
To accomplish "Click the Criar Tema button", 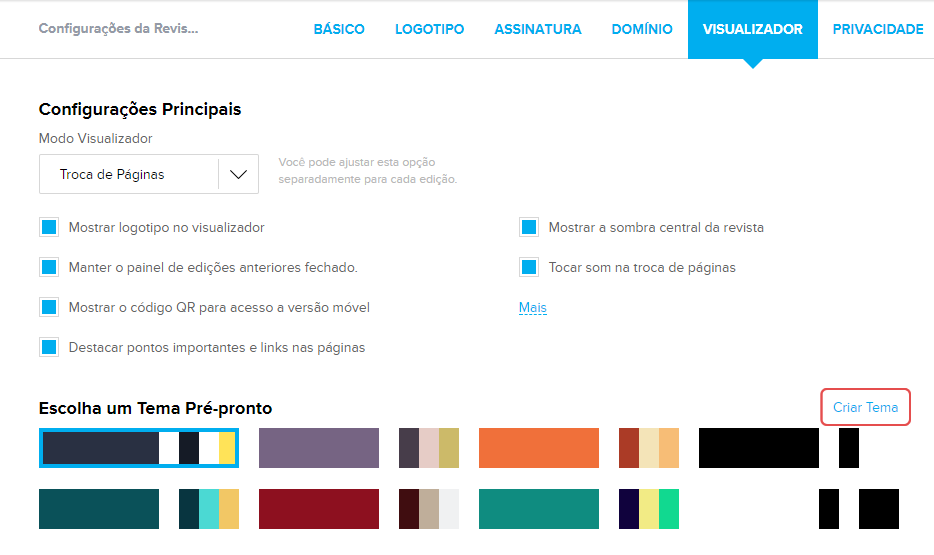I will tap(865, 407).
